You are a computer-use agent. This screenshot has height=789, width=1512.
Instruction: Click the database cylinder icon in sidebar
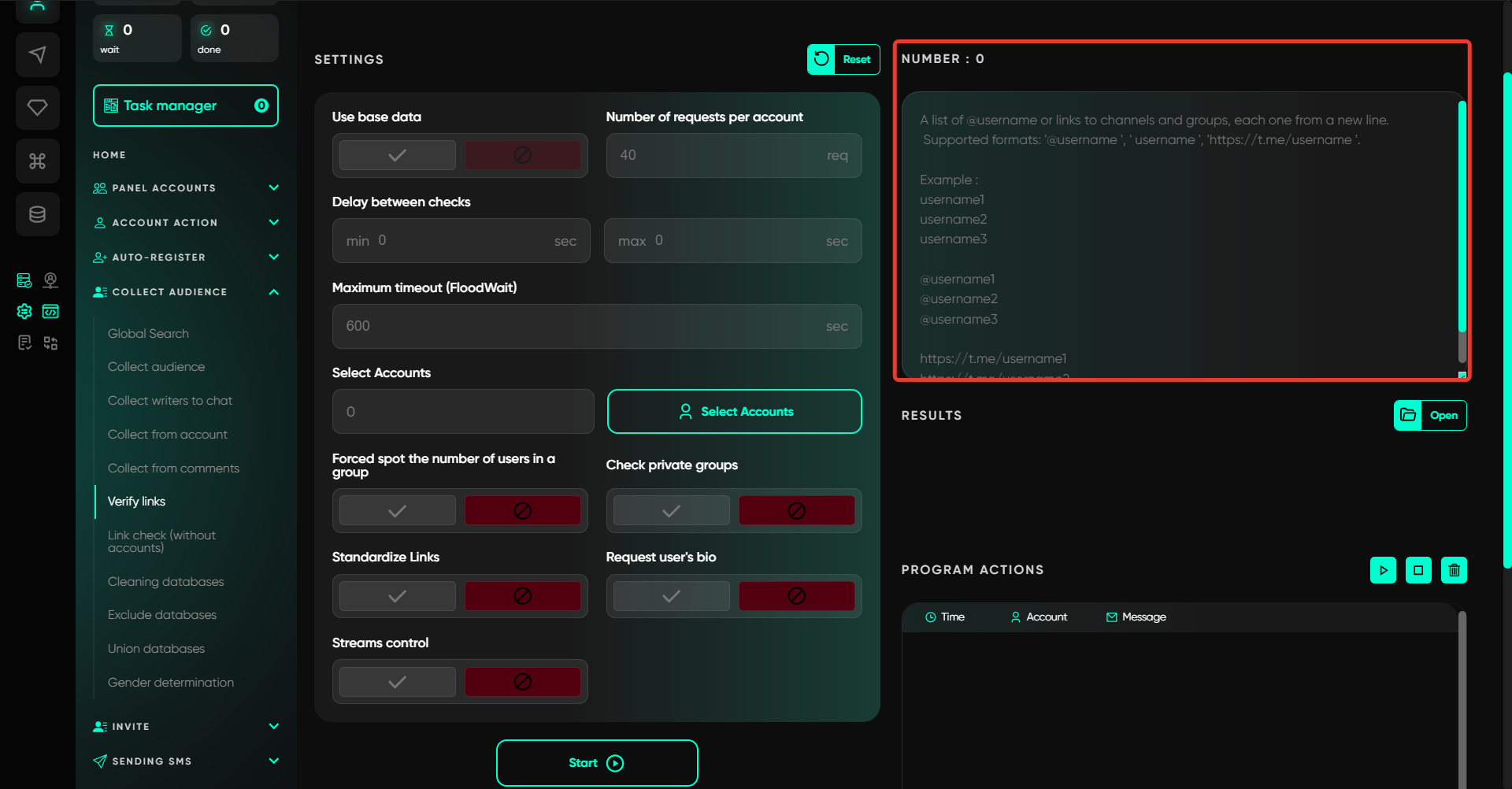click(x=37, y=214)
